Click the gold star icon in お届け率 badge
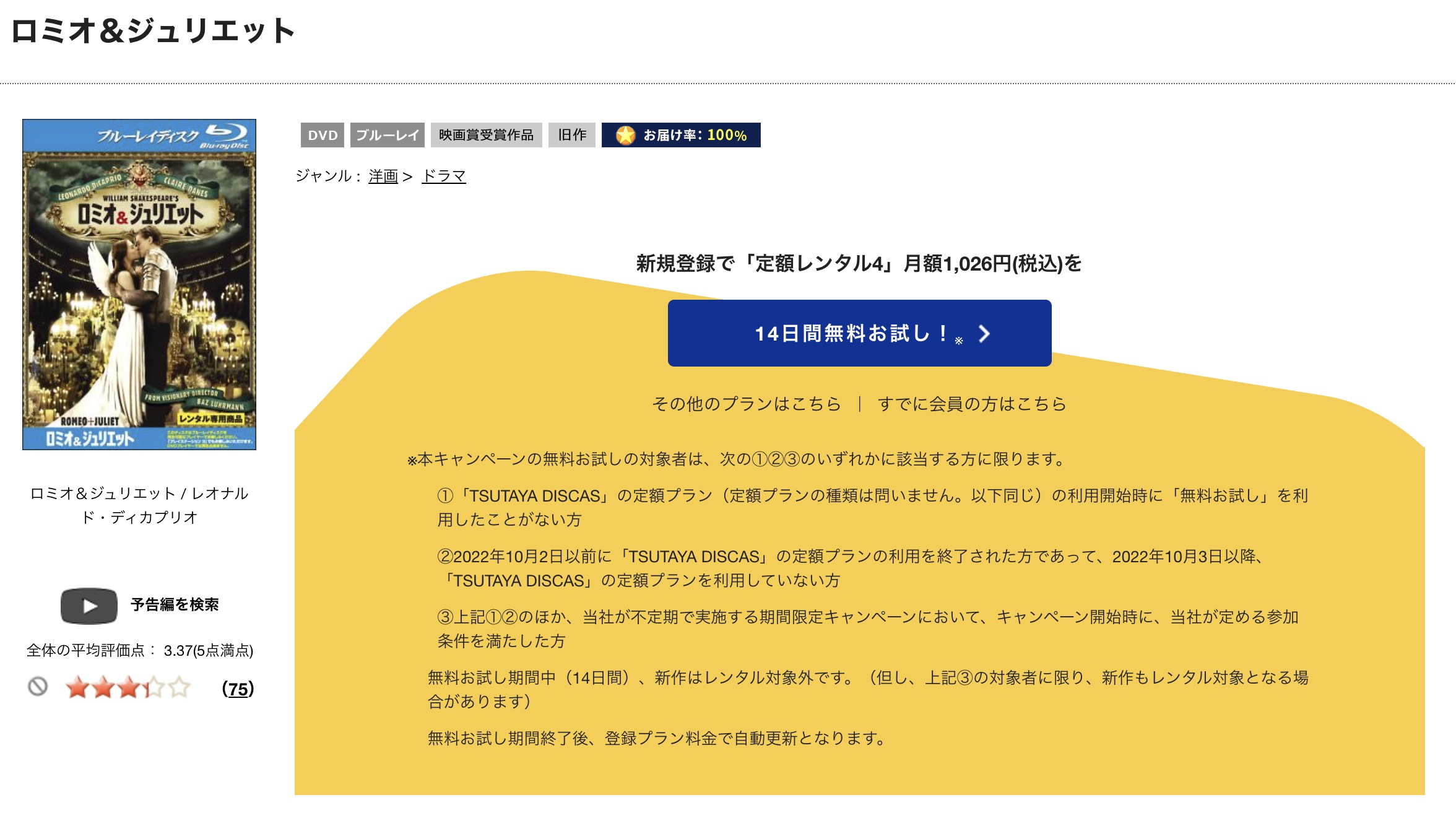The height and width of the screenshot is (831, 1456). (625, 135)
